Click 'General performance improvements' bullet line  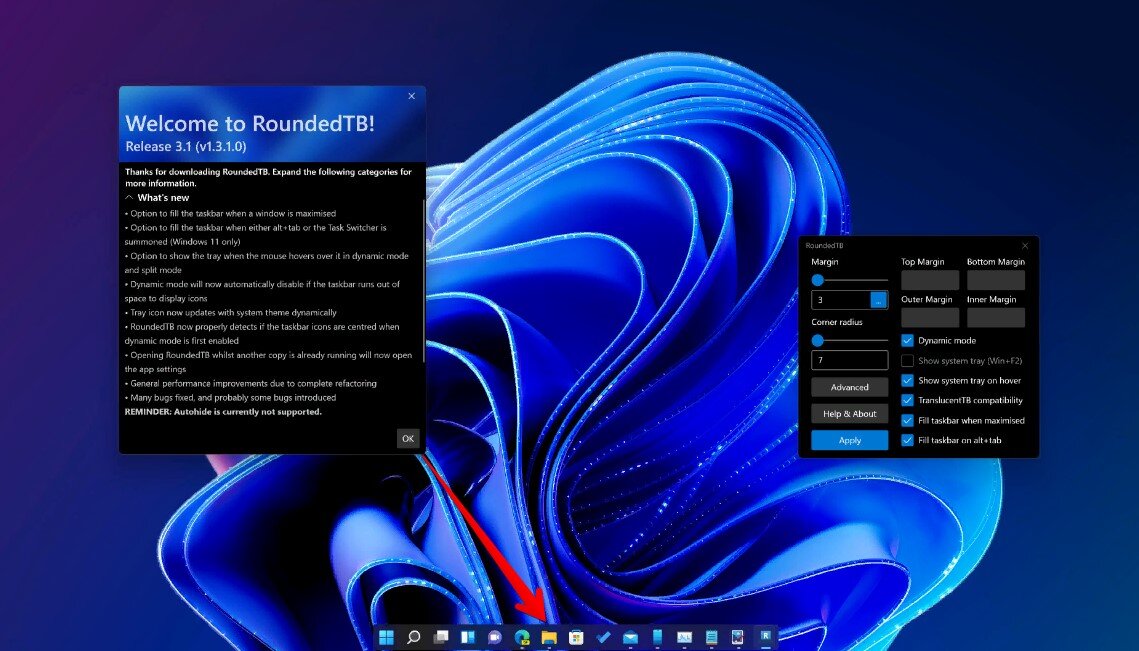click(x=251, y=383)
